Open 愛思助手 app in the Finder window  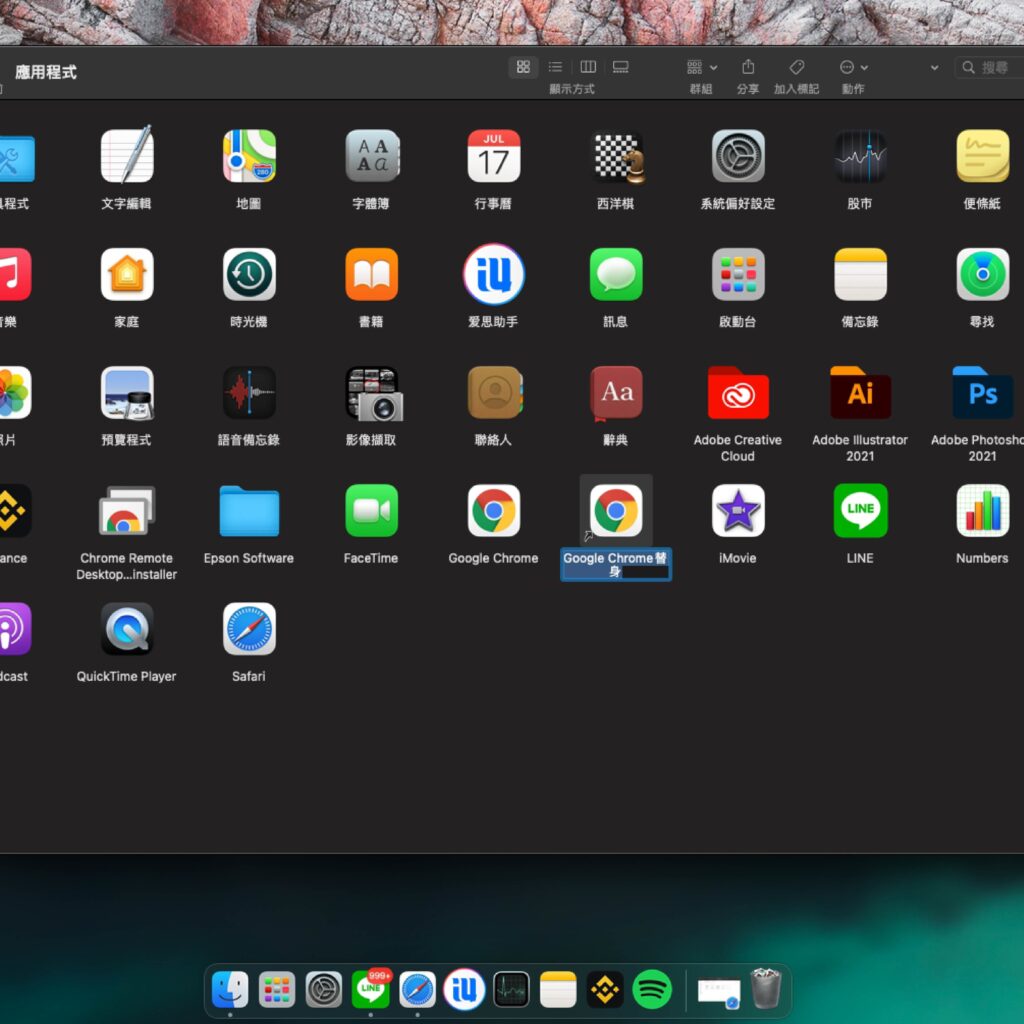[x=494, y=274]
